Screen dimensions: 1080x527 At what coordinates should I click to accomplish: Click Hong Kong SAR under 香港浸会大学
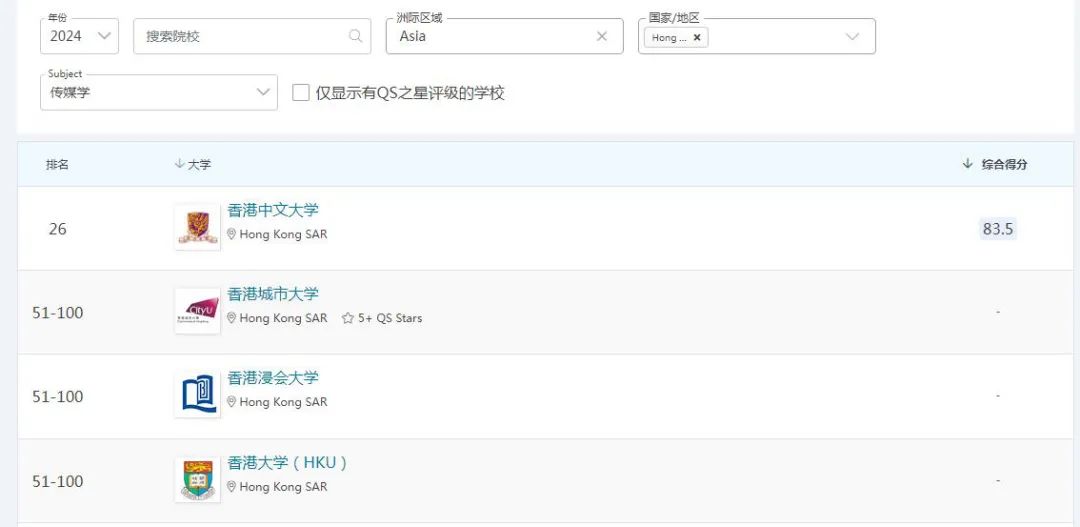click(284, 402)
